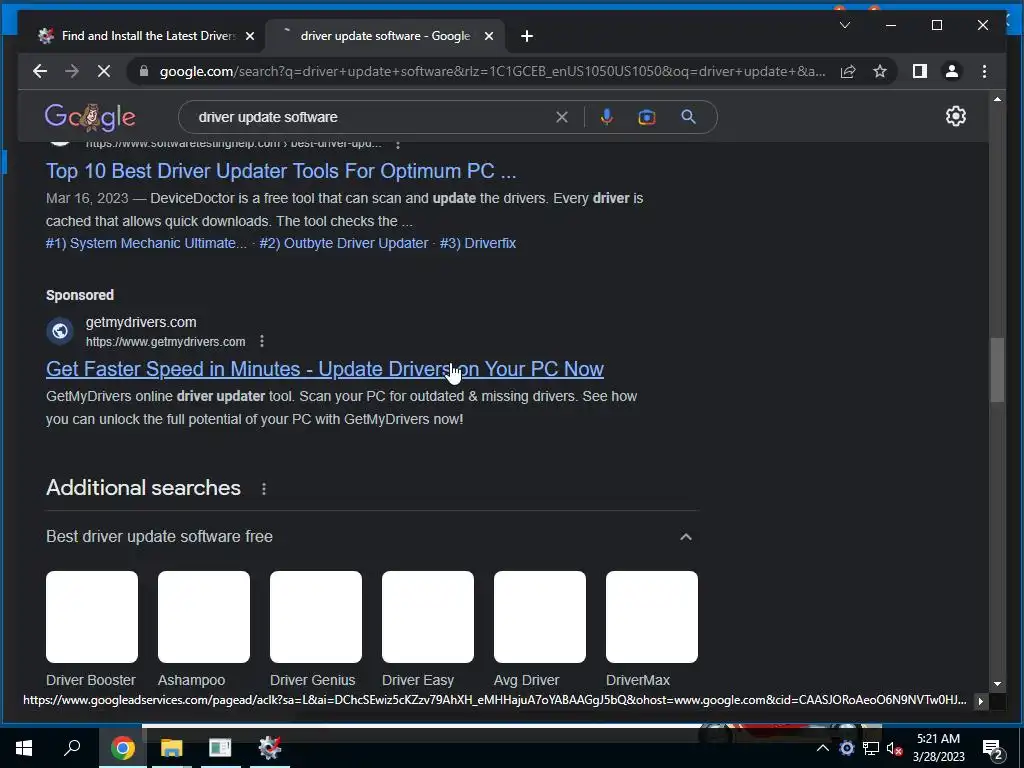Image resolution: width=1024 pixels, height=768 pixels.
Task: Open File Explorer from the taskbar
Action: (172, 748)
